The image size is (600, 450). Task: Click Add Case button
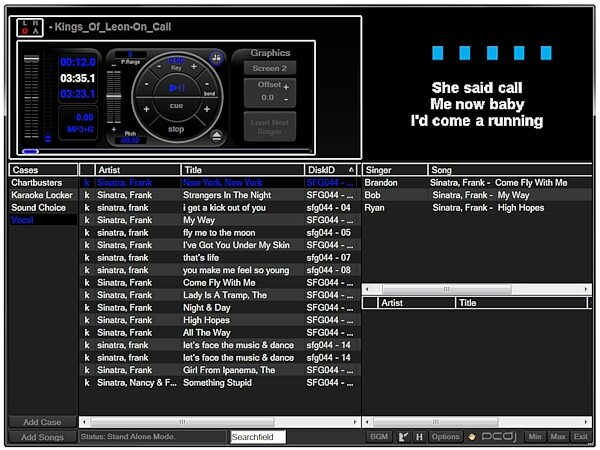pyautogui.click(x=42, y=422)
